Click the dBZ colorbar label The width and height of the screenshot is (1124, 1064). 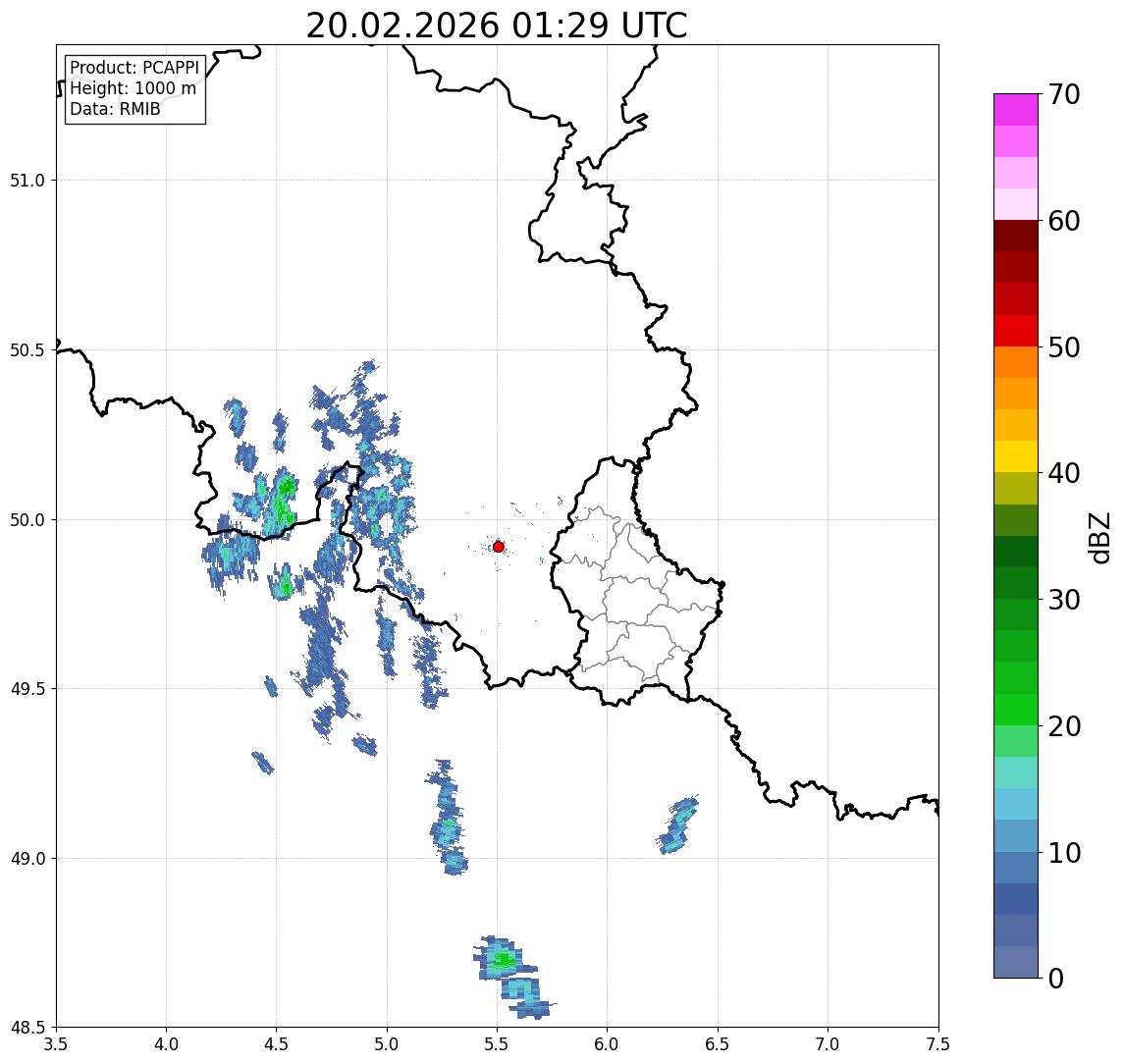click(1098, 537)
